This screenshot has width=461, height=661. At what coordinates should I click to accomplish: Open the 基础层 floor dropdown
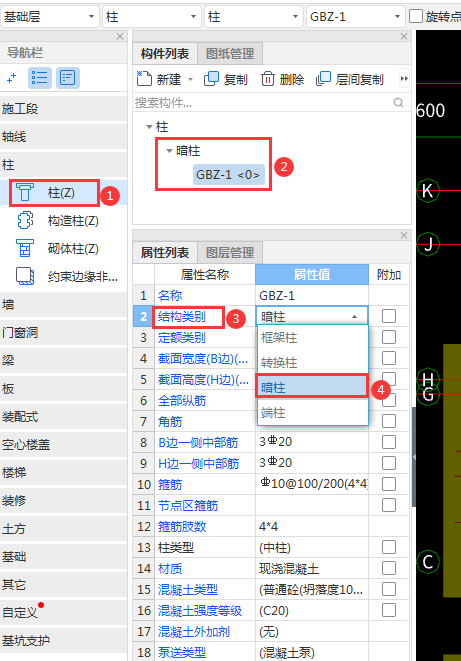coord(50,16)
